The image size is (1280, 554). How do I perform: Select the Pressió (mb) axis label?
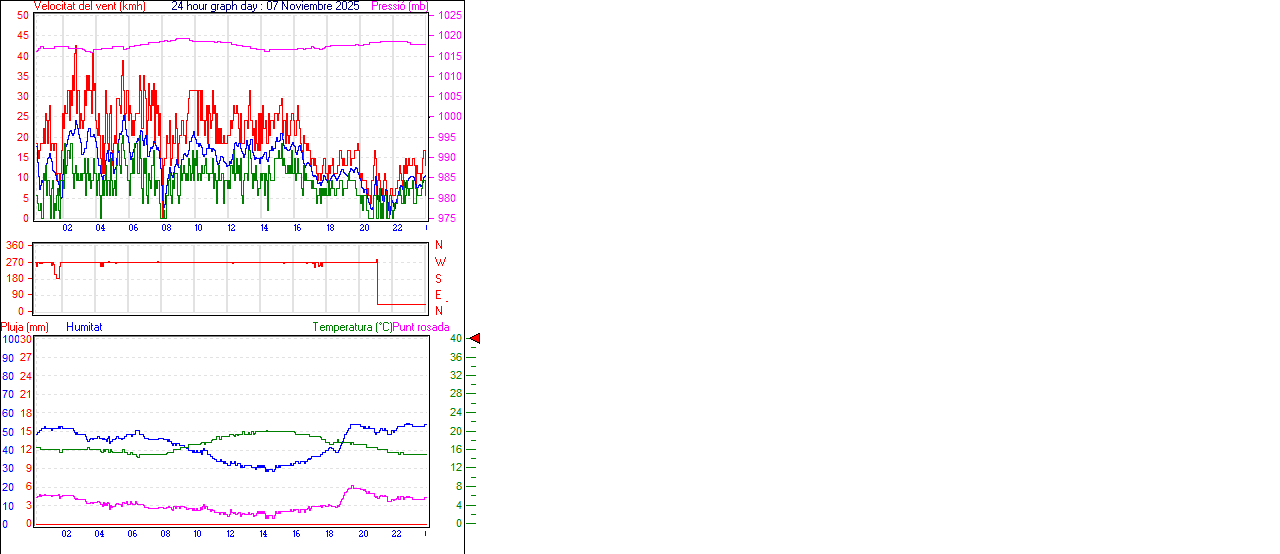[x=398, y=6]
